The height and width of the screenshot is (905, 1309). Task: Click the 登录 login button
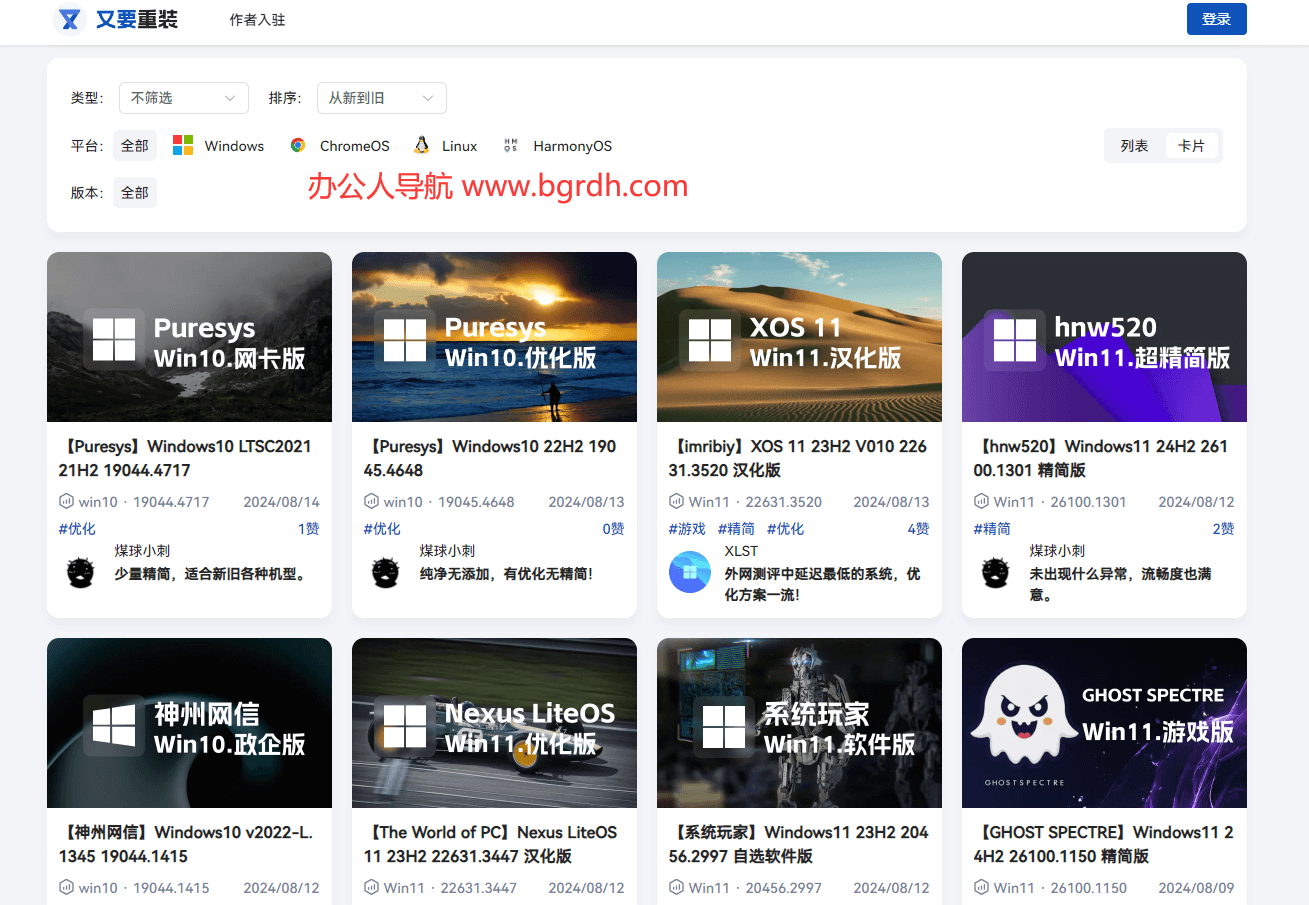point(1217,19)
